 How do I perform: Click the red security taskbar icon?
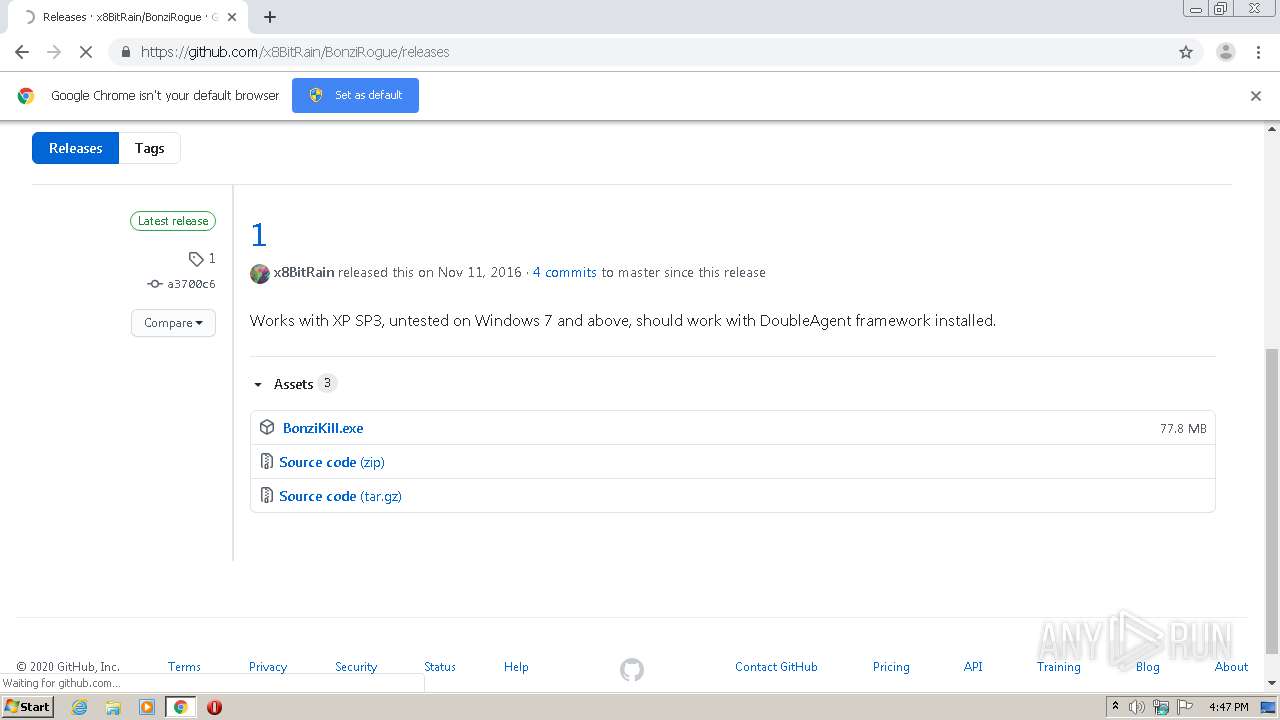(x=214, y=707)
